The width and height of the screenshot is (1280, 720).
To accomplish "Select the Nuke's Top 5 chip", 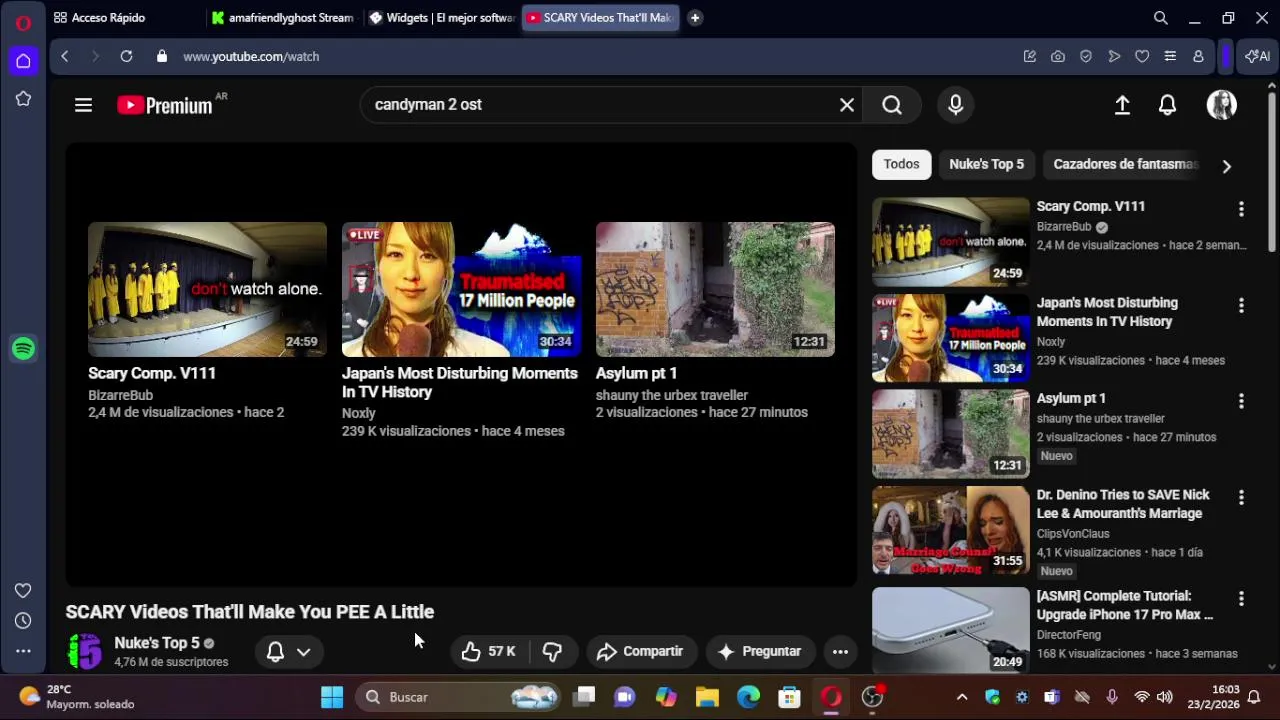I will 986,164.
